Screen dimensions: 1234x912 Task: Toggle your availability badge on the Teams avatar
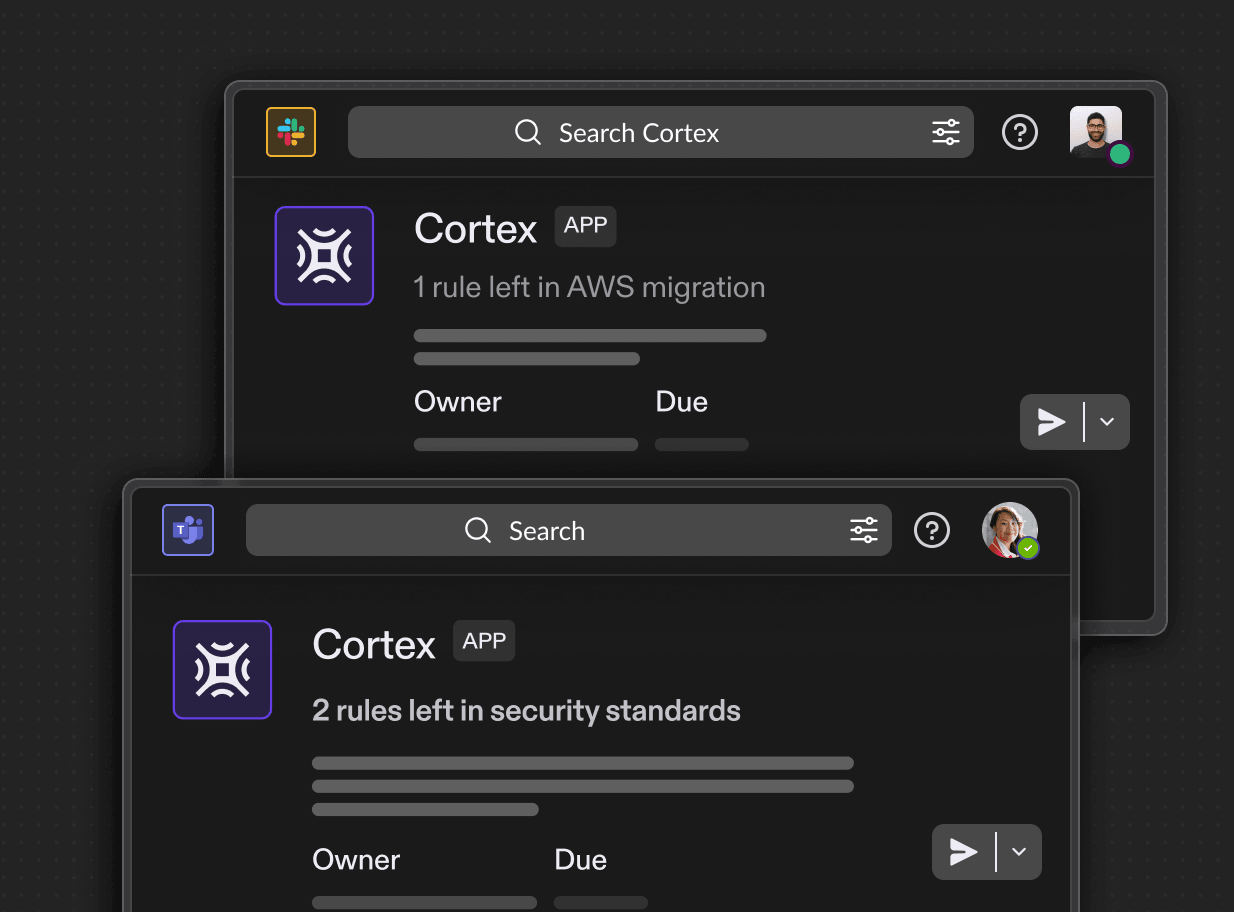[x=1027, y=548]
